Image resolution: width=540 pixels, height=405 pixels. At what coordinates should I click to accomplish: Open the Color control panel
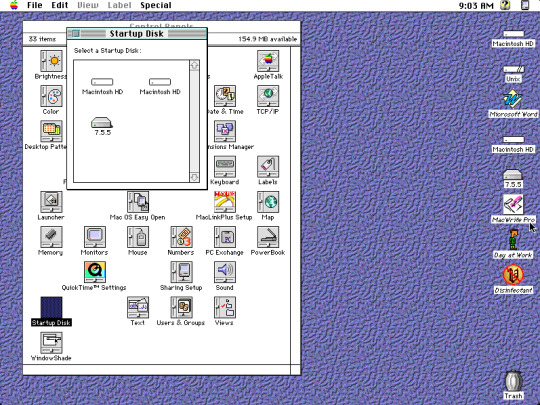[x=51, y=96]
